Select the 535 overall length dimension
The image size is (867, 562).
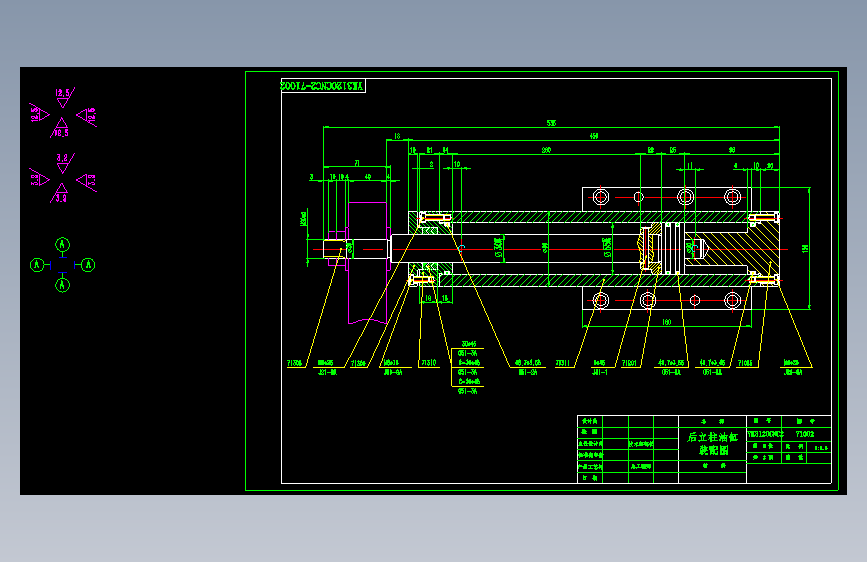click(x=551, y=123)
